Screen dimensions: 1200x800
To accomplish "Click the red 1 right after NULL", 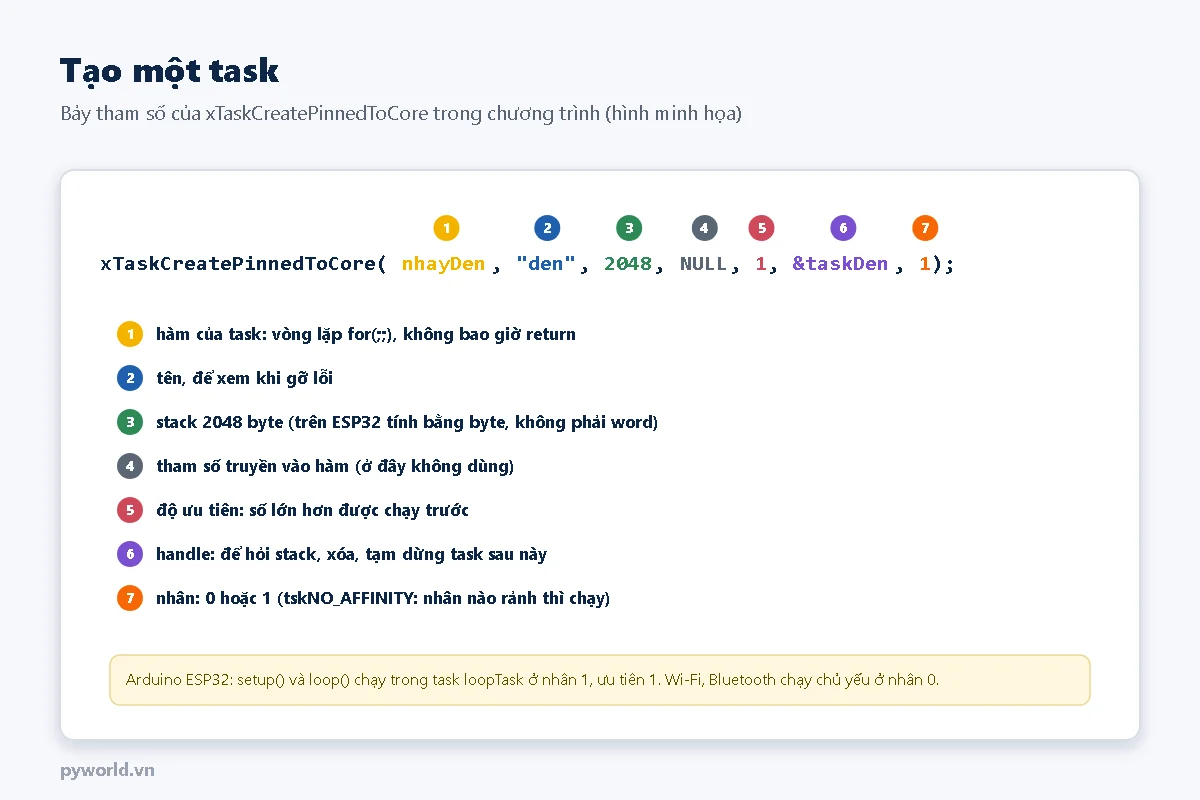I will pyautogui.click(x=761, y=264).
